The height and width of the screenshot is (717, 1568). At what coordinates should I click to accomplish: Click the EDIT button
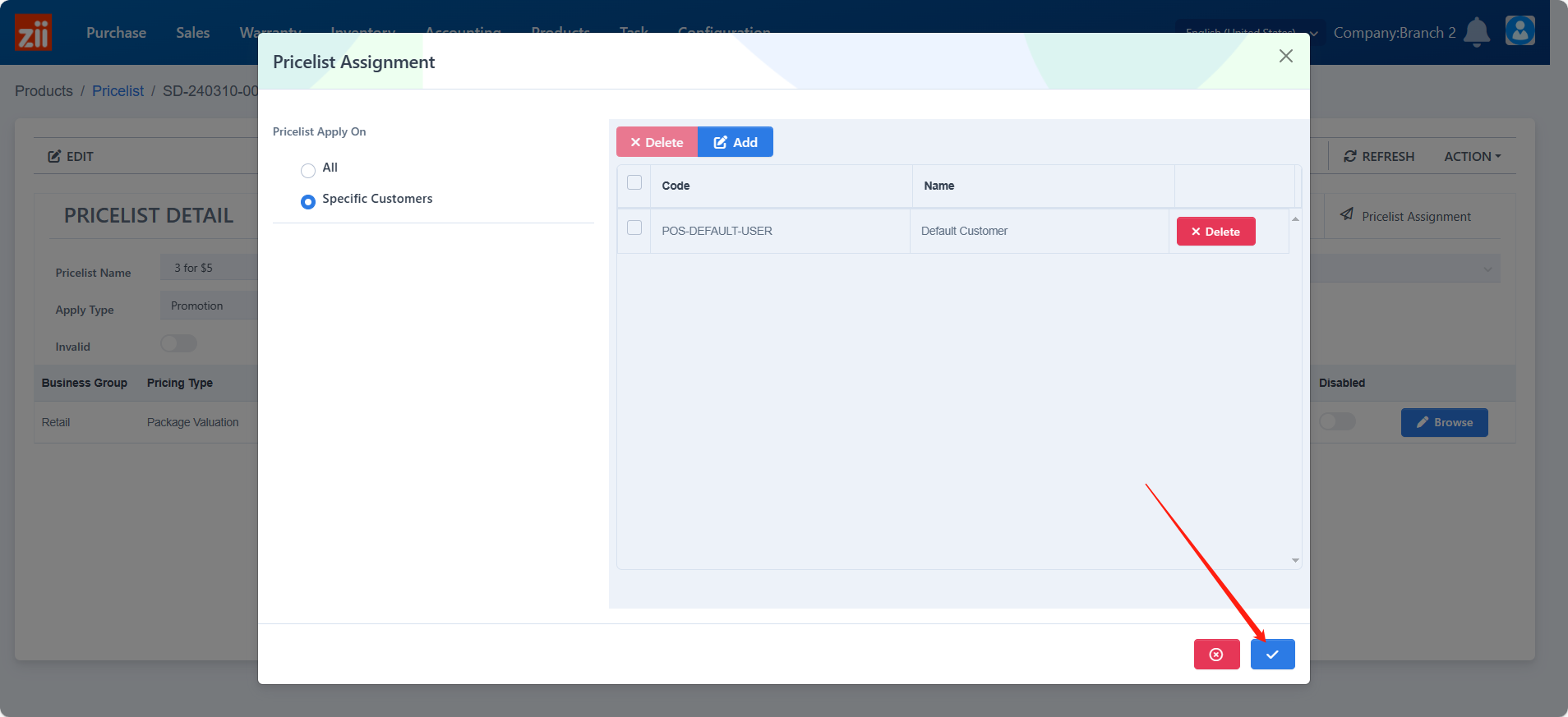[71, 156]
